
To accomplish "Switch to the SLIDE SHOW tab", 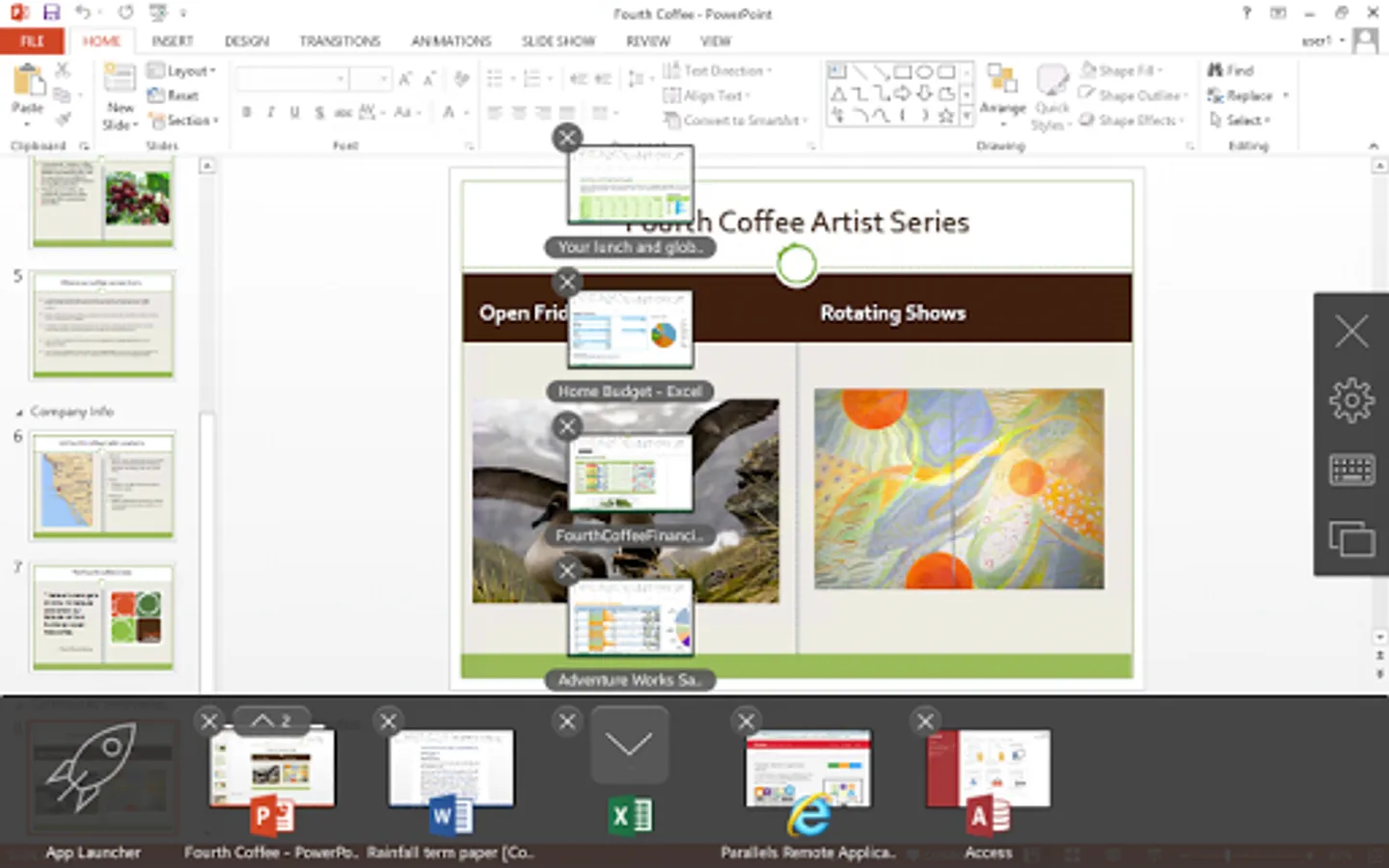I will (x=558, y=41).
